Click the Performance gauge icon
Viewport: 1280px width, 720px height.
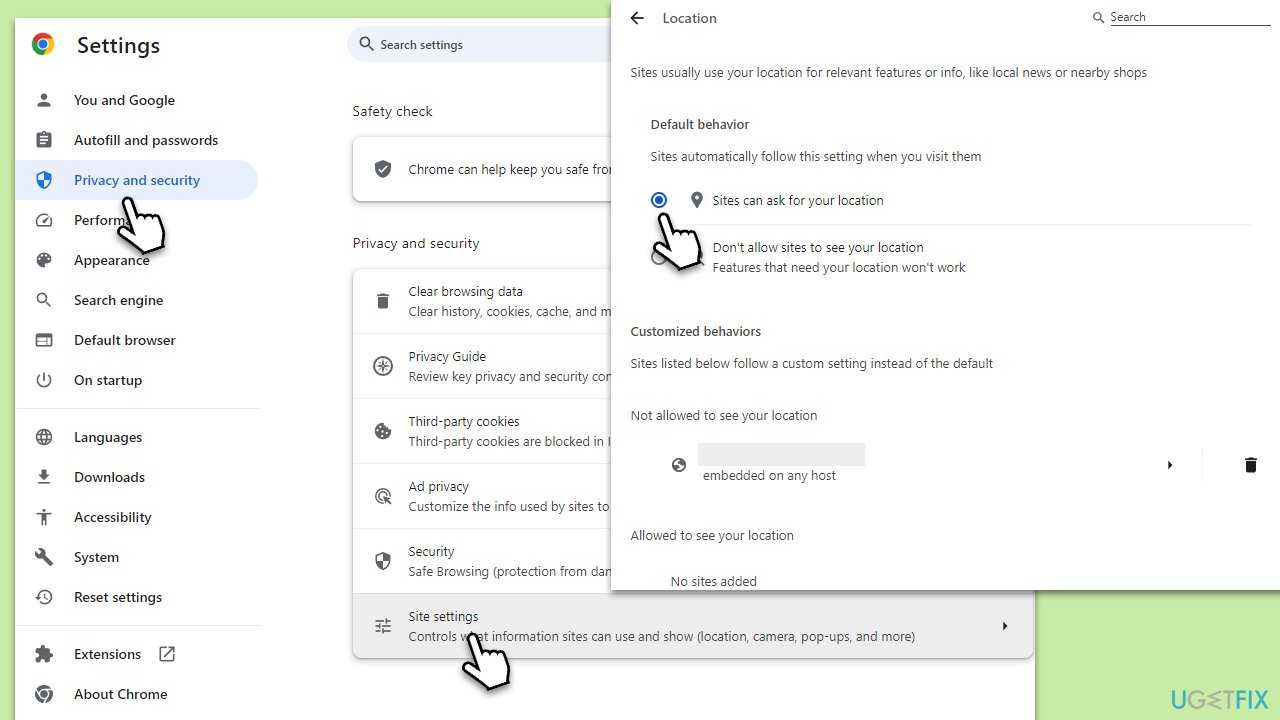point(43,220)
